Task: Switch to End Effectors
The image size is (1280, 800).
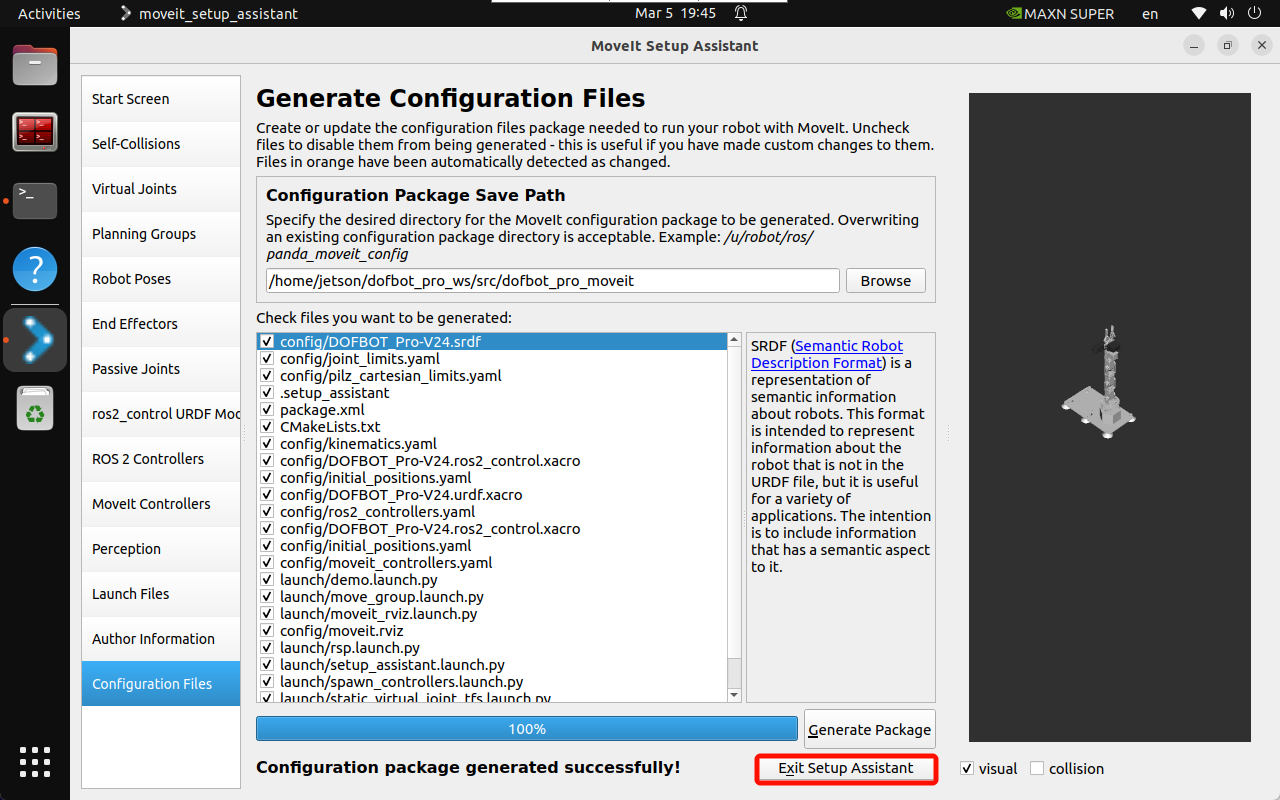Action: coord(161,324)
